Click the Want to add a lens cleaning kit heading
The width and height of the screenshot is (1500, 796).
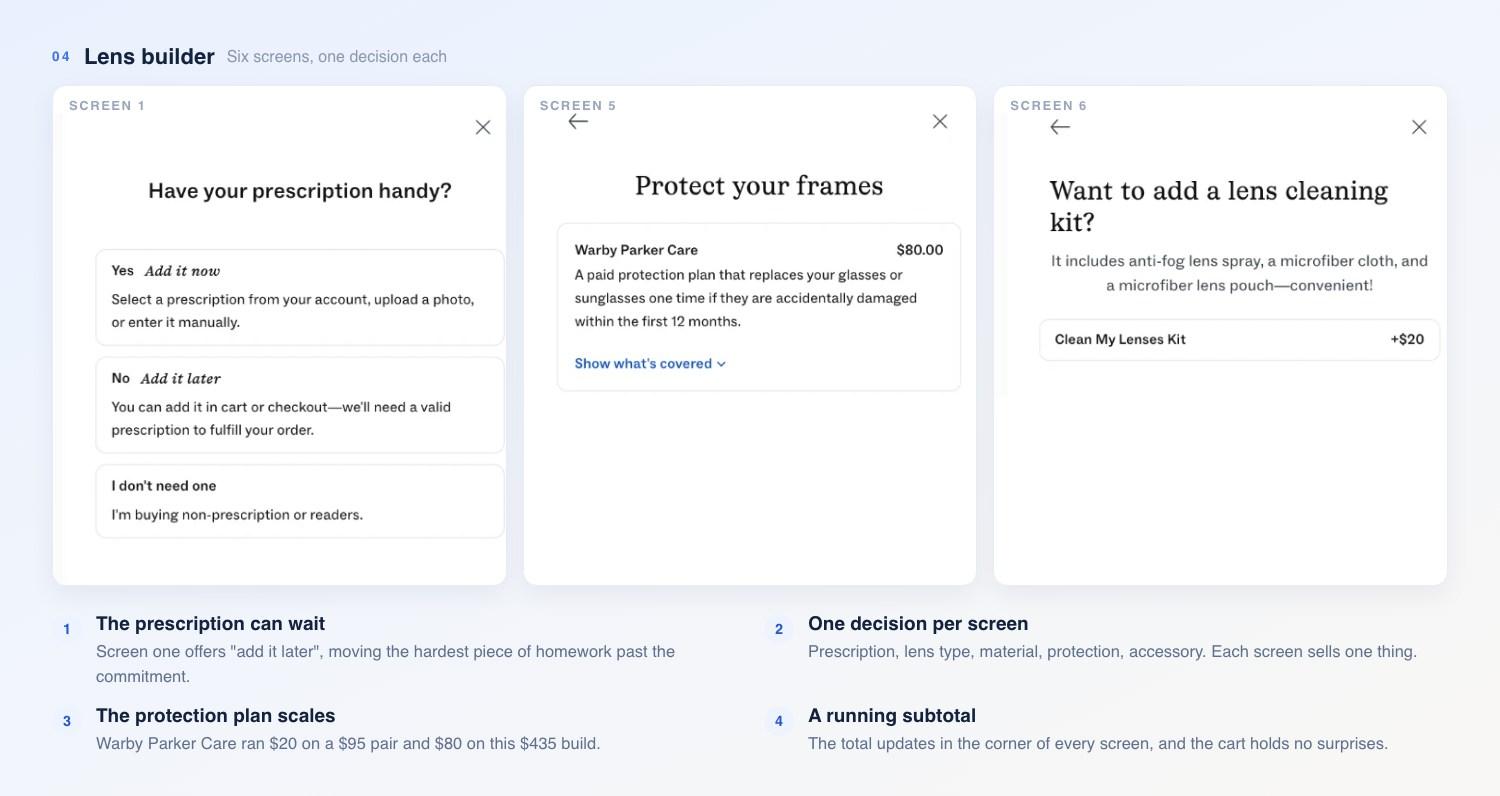point(1219,206)
